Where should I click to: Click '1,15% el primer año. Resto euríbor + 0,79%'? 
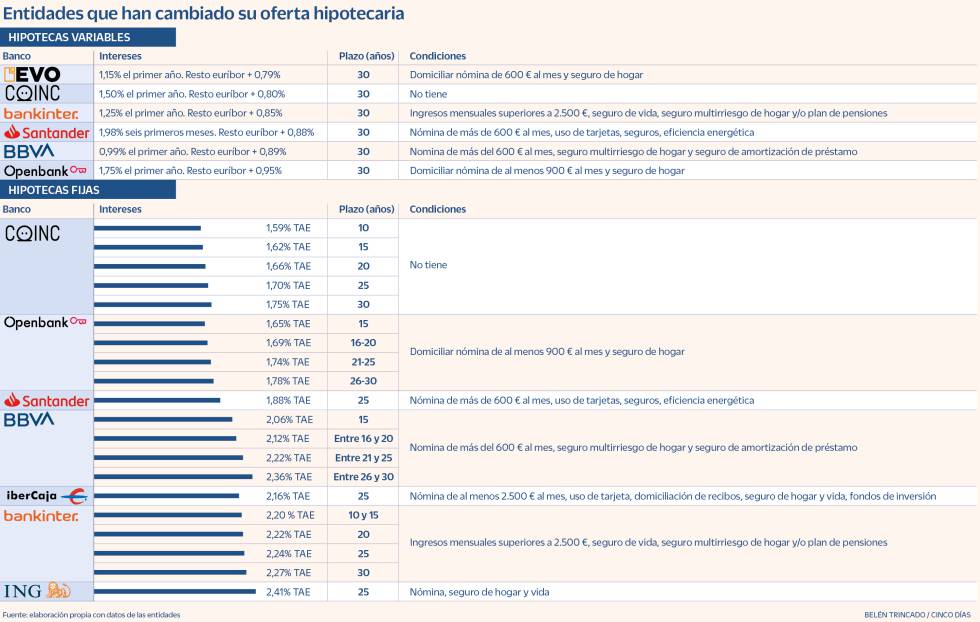[189, 74]
